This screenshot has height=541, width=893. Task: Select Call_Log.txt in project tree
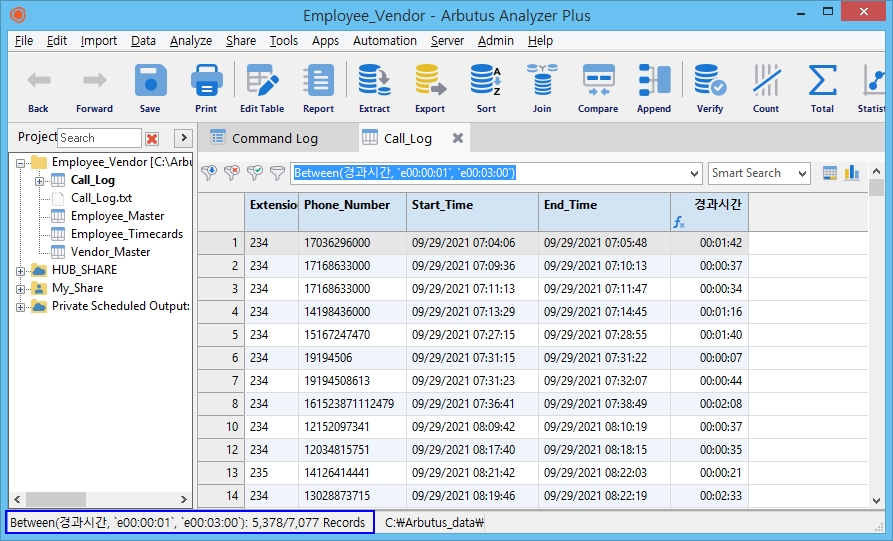pyautogui.click(x=101, y=198)
